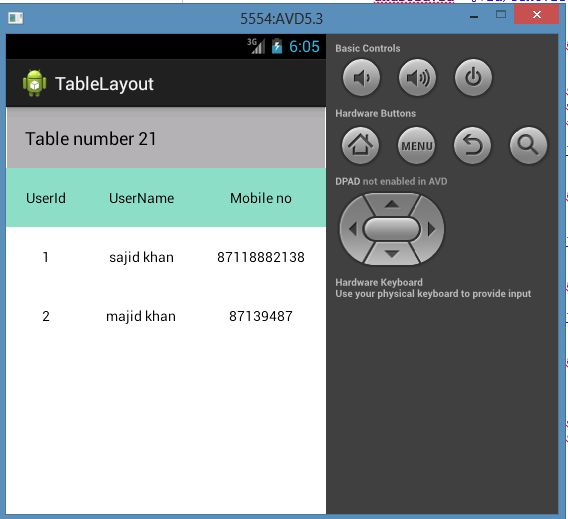Maximize the emulator window
Viewport: 568px width, 519px height.
click(x=501, y=14)
